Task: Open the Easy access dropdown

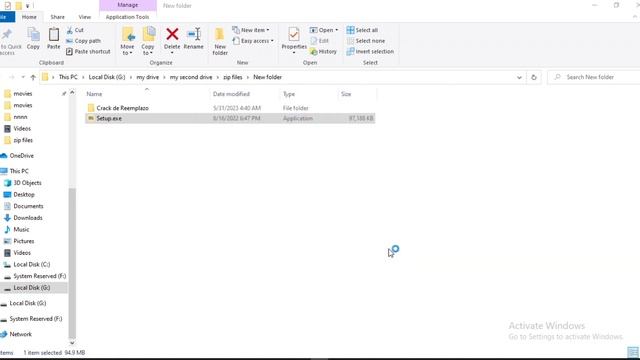Action: pyautogui.click(x=253, y=41)
